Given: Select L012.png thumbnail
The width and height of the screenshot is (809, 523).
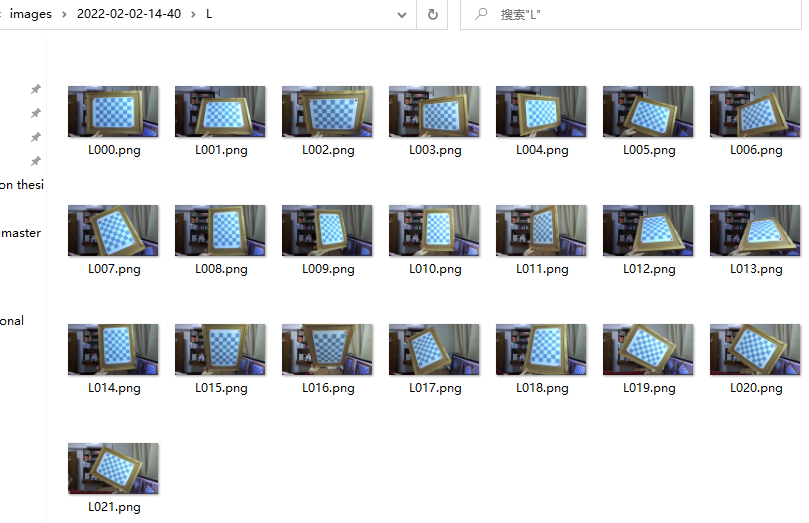Looking at the screenshot, I should (648, 231).
